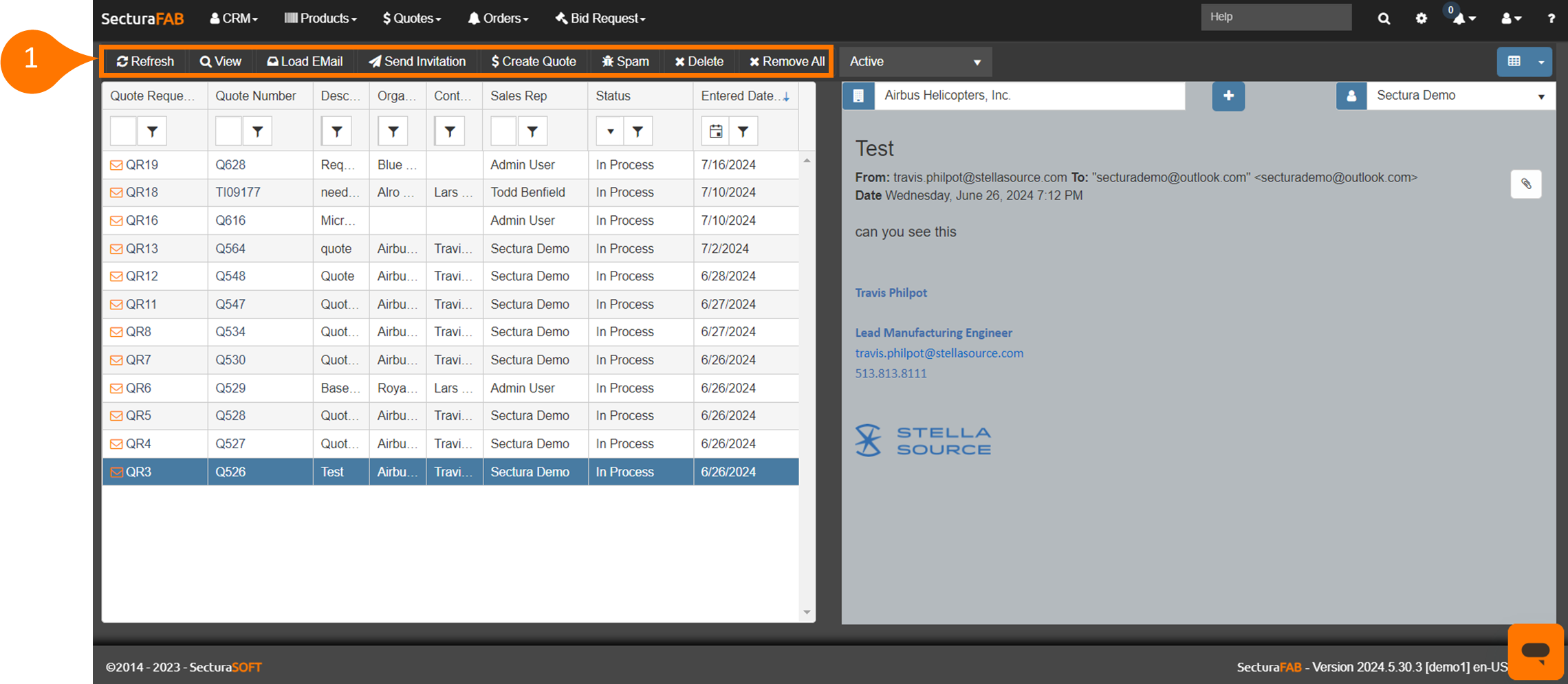The width and height of the screenshot is (1568, 684).
Task: Click the Quote Number filter text box
Action: [228, 131]
